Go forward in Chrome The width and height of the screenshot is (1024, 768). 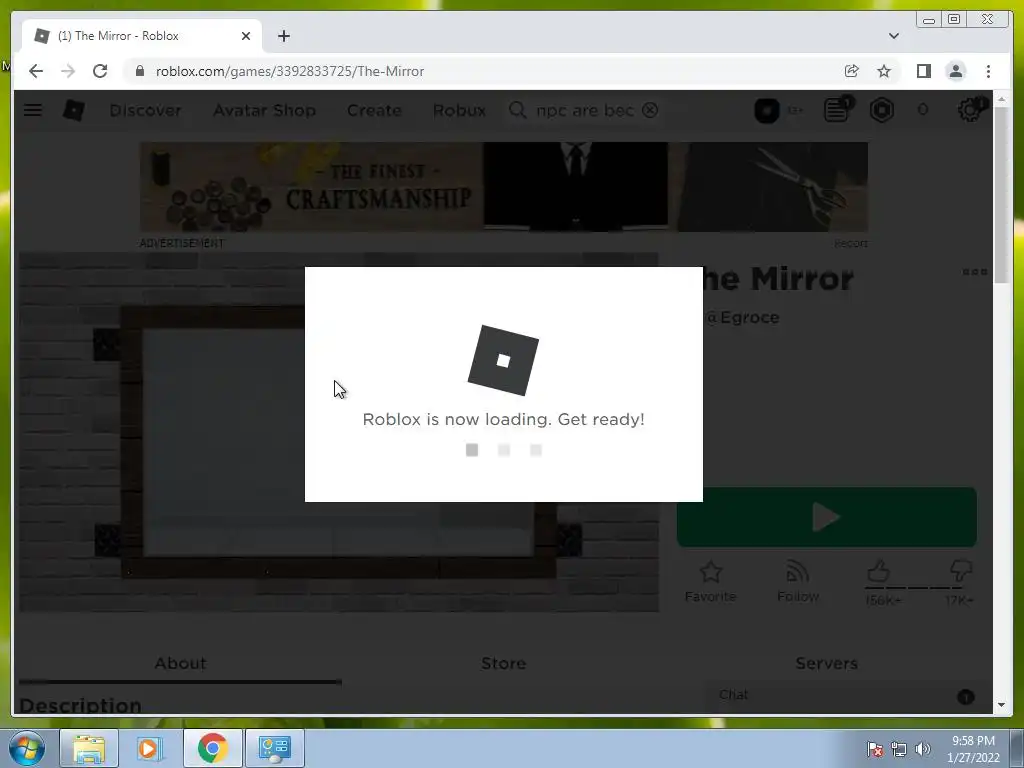pos(68,71)
